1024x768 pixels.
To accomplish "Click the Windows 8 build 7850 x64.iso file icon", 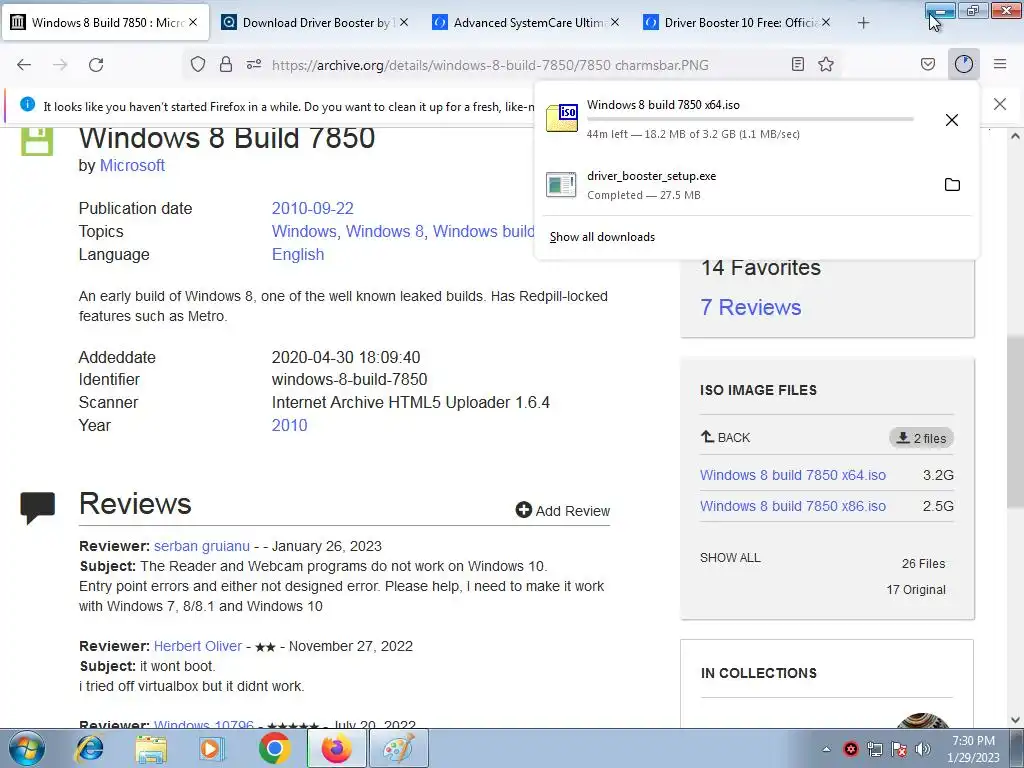I will pos(562,118).
